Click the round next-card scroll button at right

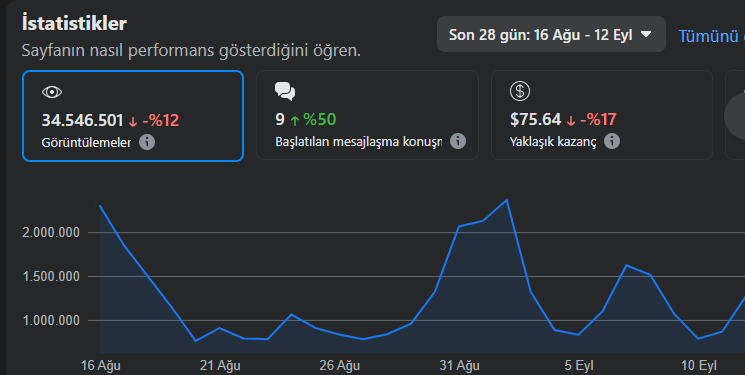735,116
